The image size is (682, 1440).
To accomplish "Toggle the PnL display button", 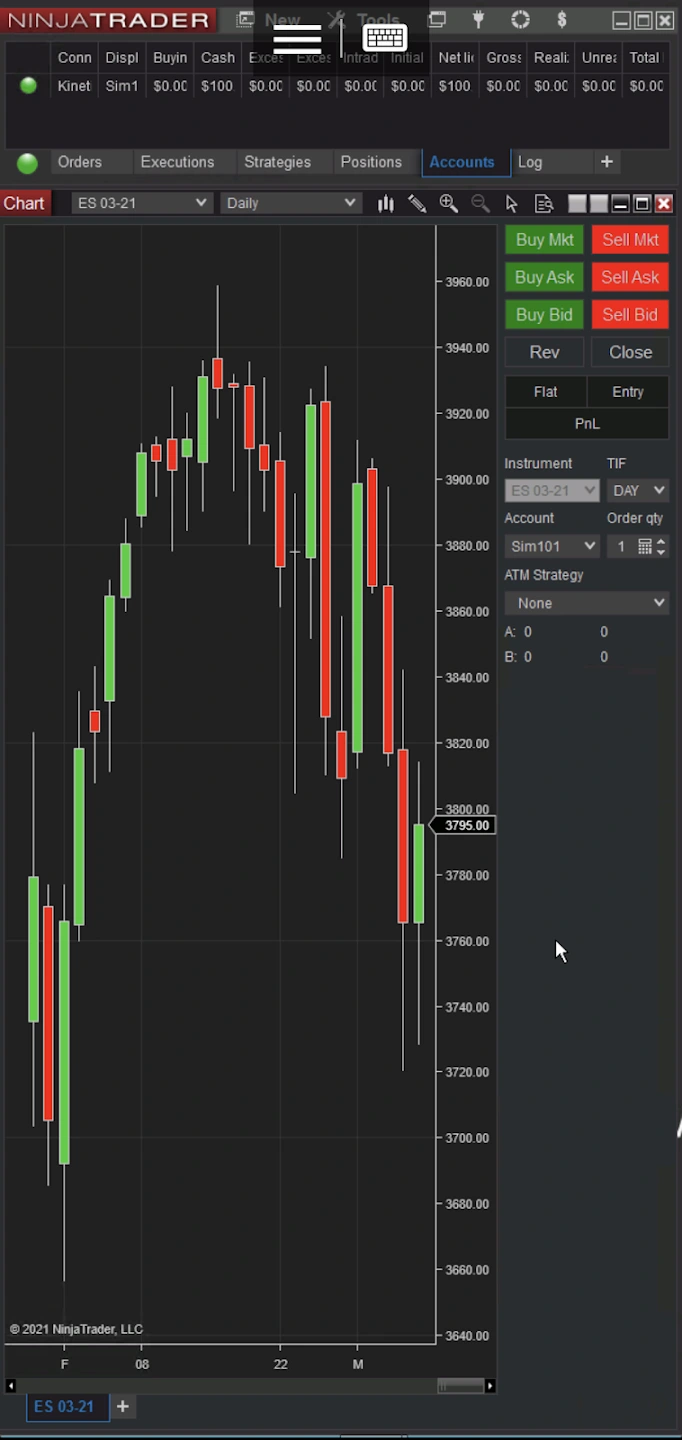I will click(586, 423).
